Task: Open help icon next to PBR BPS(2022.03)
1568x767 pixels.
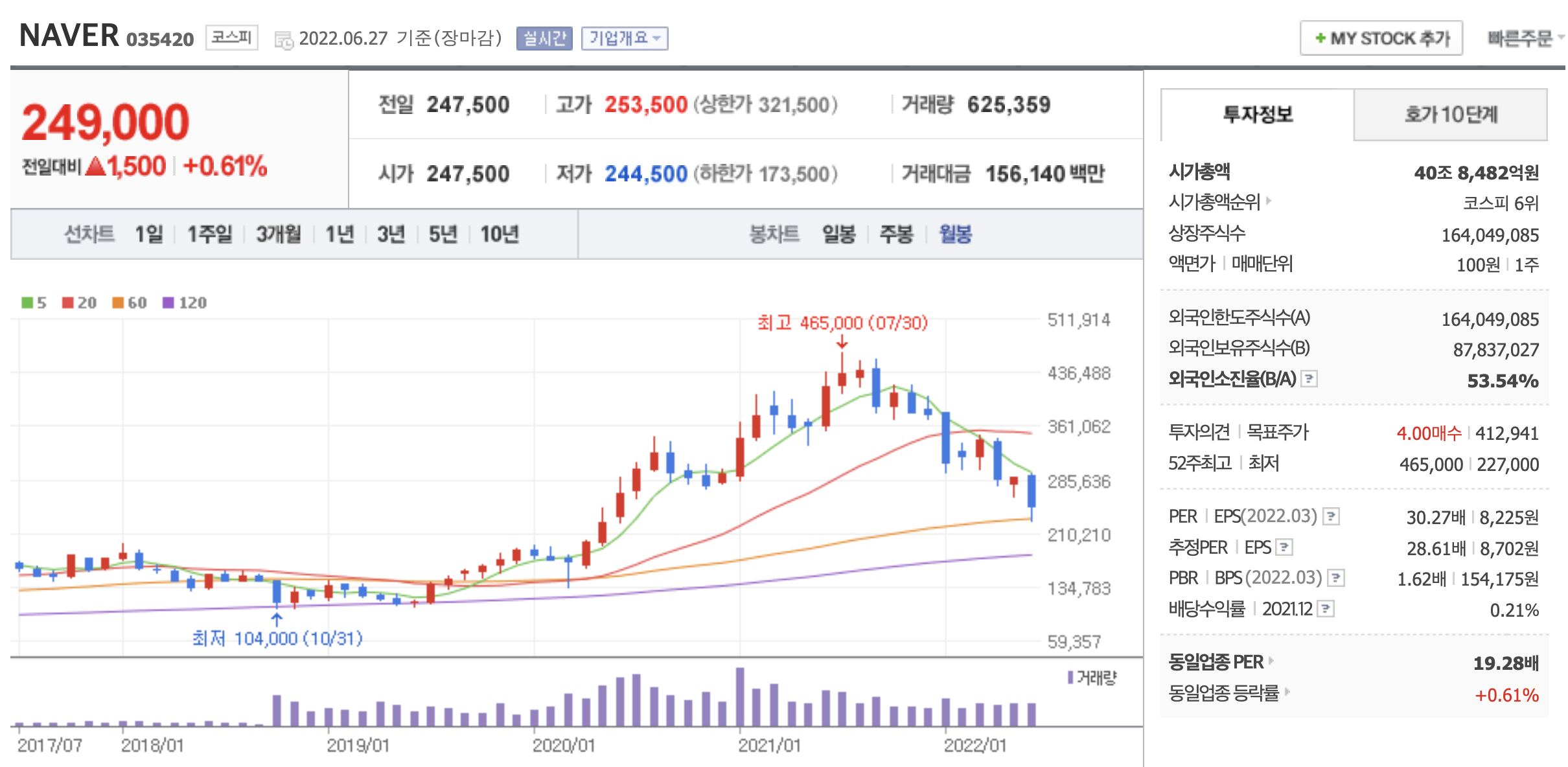Action: point(1336,578)
